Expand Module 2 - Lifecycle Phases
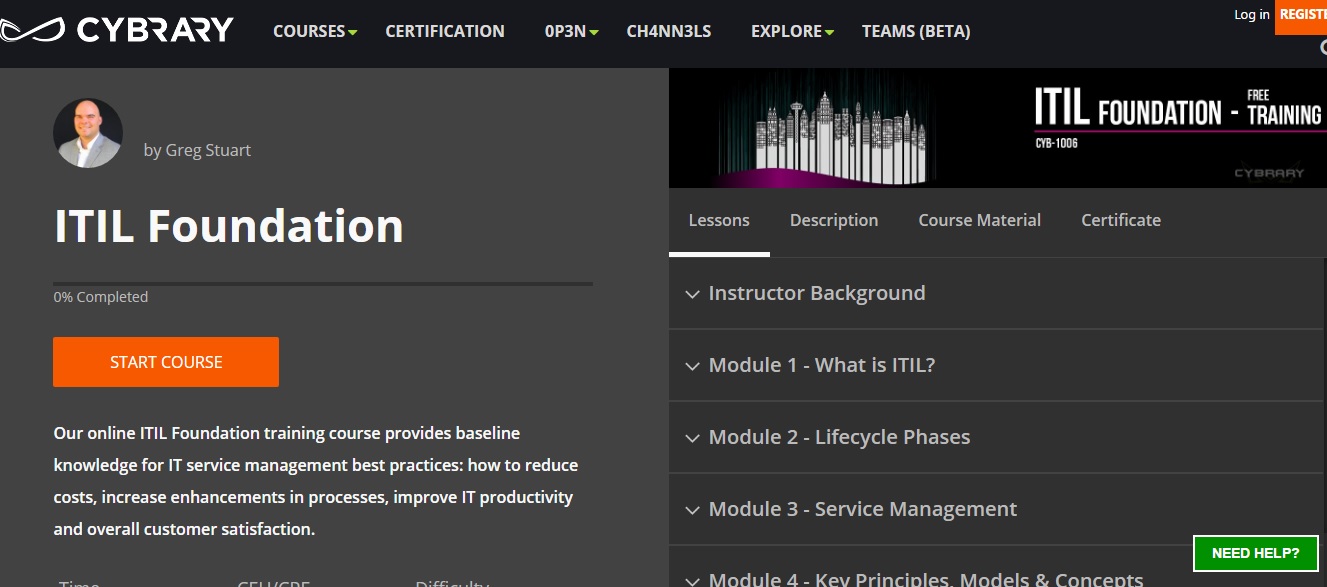 click(996, 438)
